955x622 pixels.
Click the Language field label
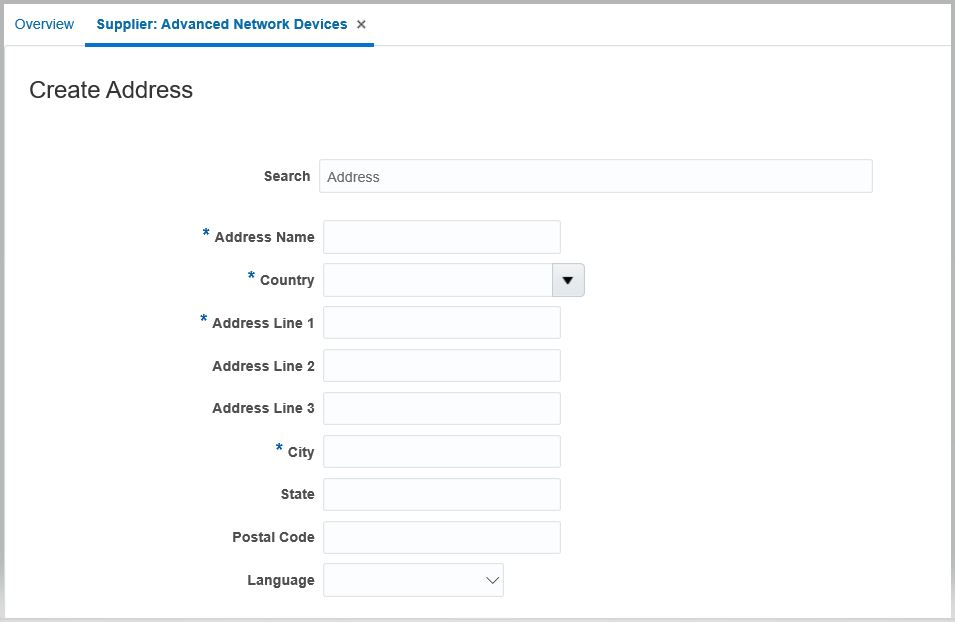pyautogui.click(x=280, y=581)
